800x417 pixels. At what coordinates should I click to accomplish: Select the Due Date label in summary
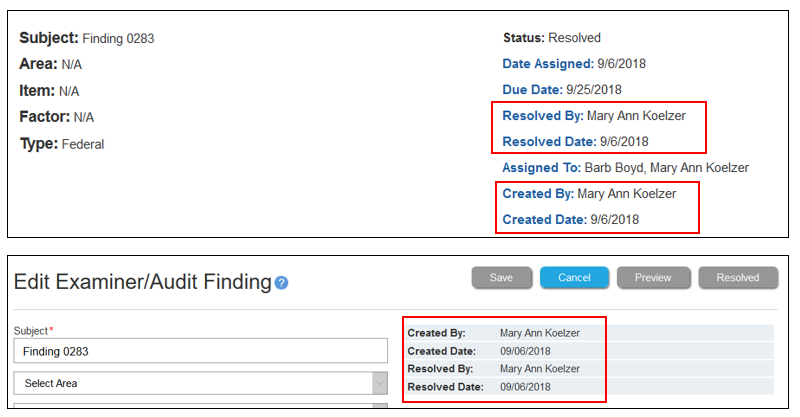[x=532, y=90]
